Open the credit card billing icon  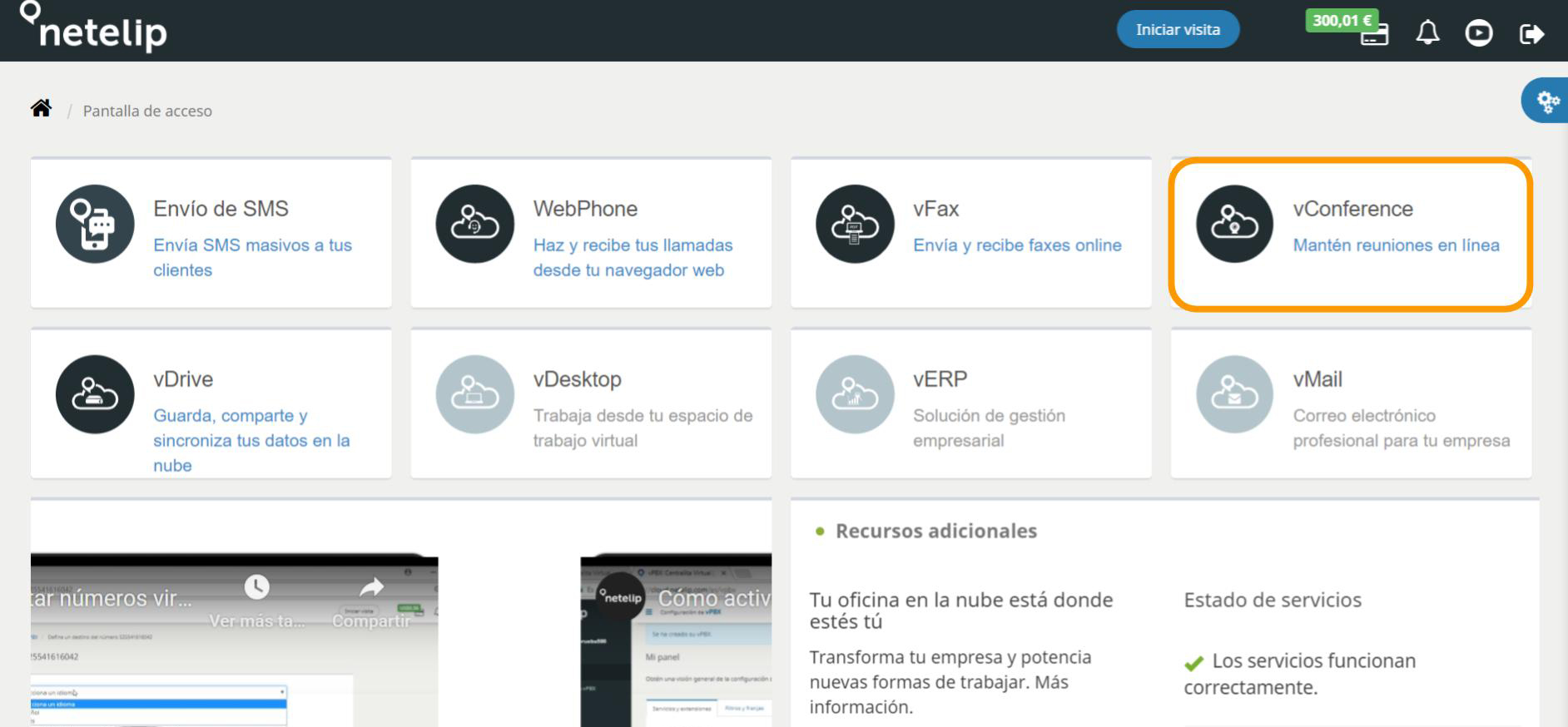pos(1374,35)
